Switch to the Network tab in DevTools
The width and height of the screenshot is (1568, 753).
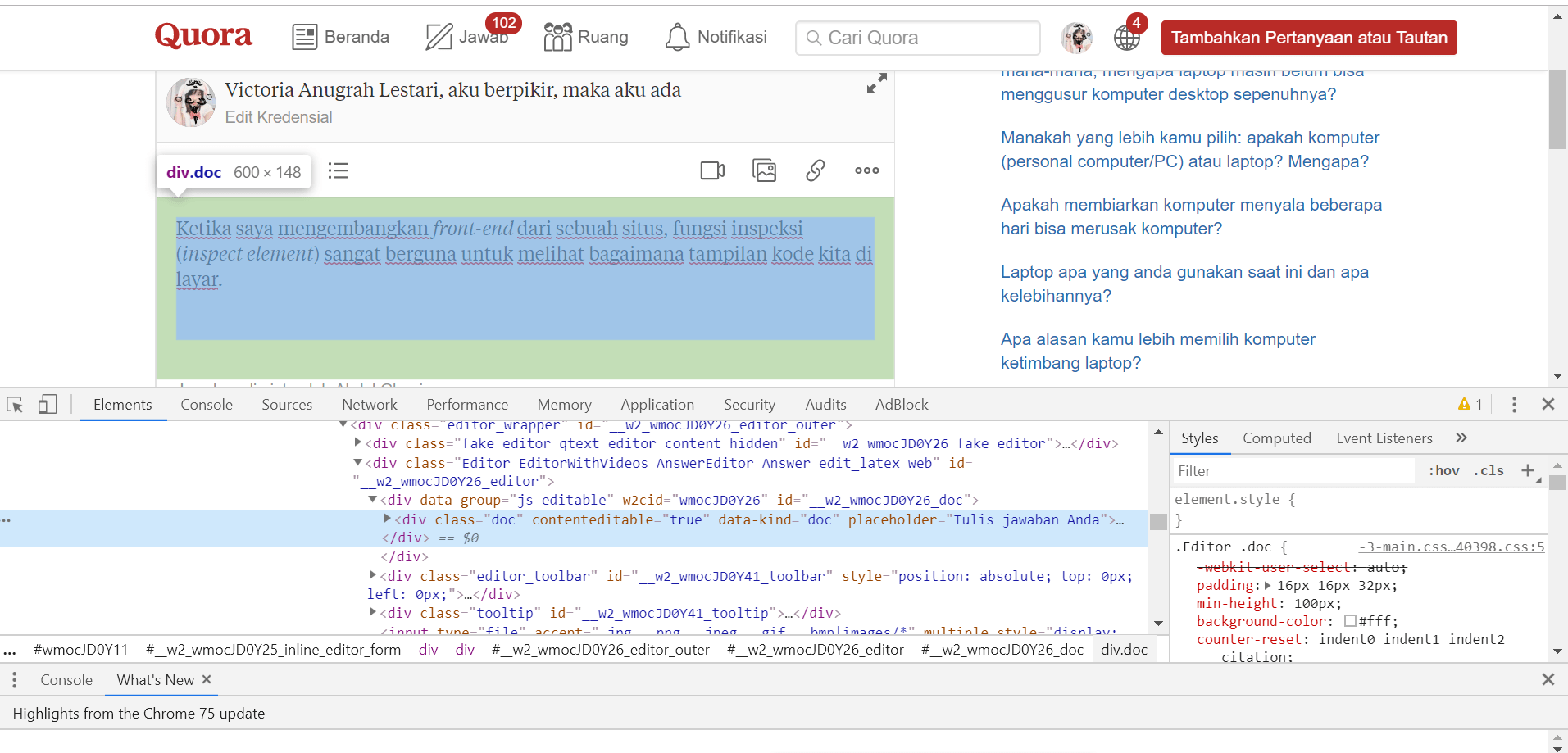pyautogui.click(x=369, y=404)
